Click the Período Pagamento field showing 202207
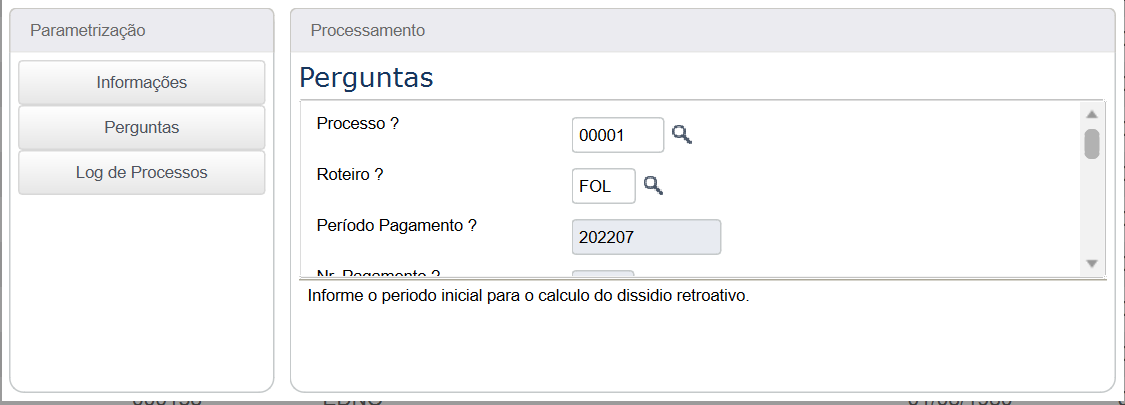Viewport: 1125px width, 405px height. pos(646,237)
